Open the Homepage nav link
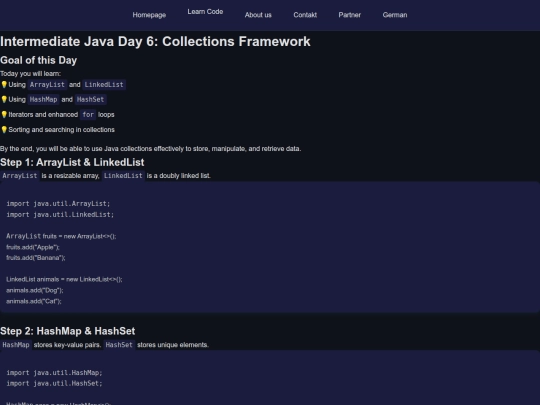Screen dimensions: 540x405 [149, 15]
